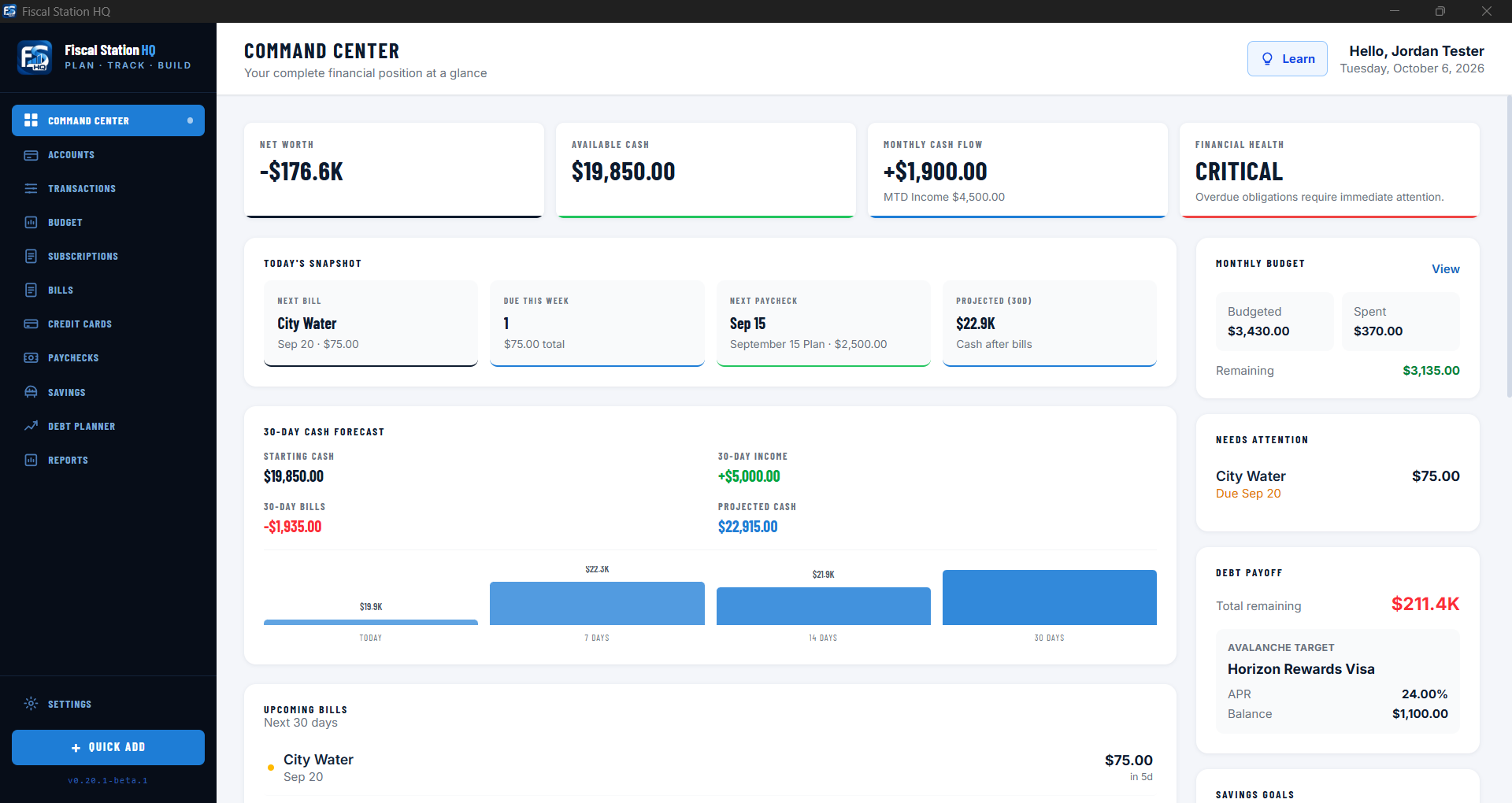
Task: Follow the View link in Monthly Budget
Action: pos(1445,269)
